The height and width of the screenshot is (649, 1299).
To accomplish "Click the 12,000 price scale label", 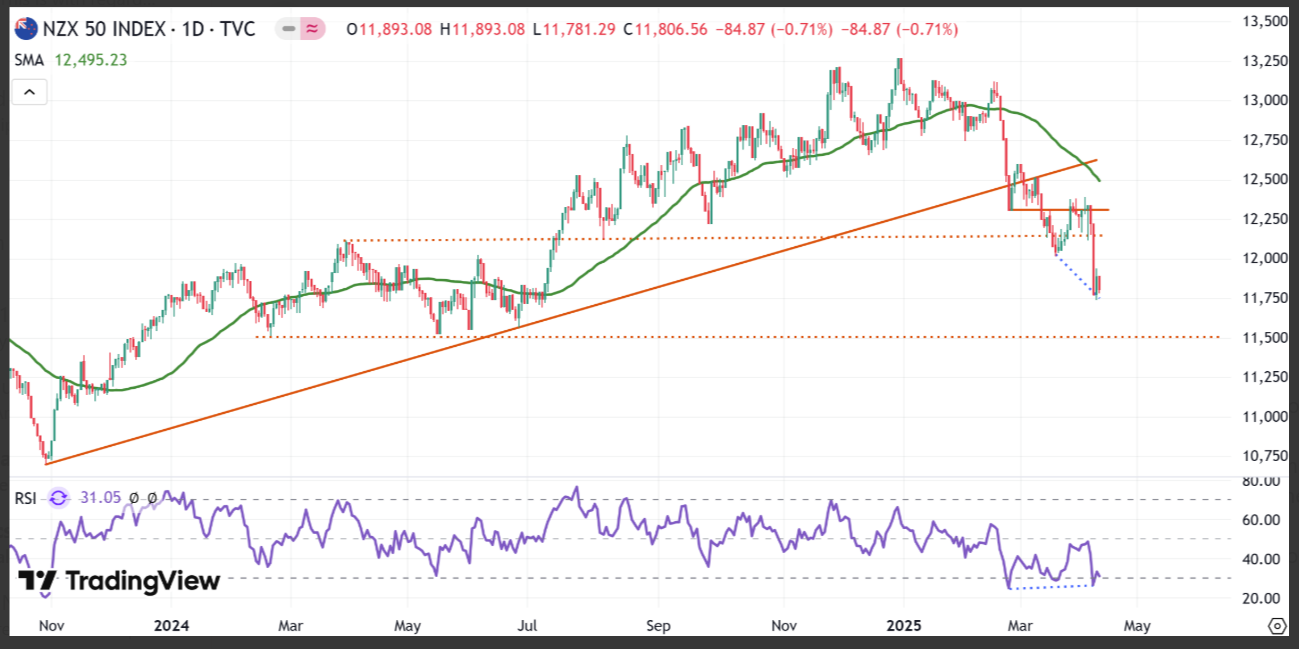I will click(1265, 258).
